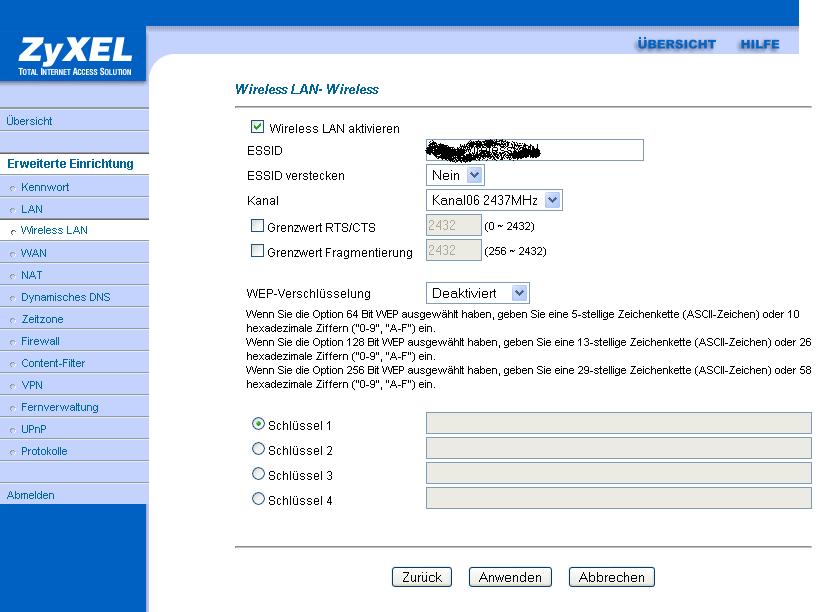Viewport: 826px width, 612px height.
Task: Click RTS/CTS value field 2432
Action: (454, 225)
